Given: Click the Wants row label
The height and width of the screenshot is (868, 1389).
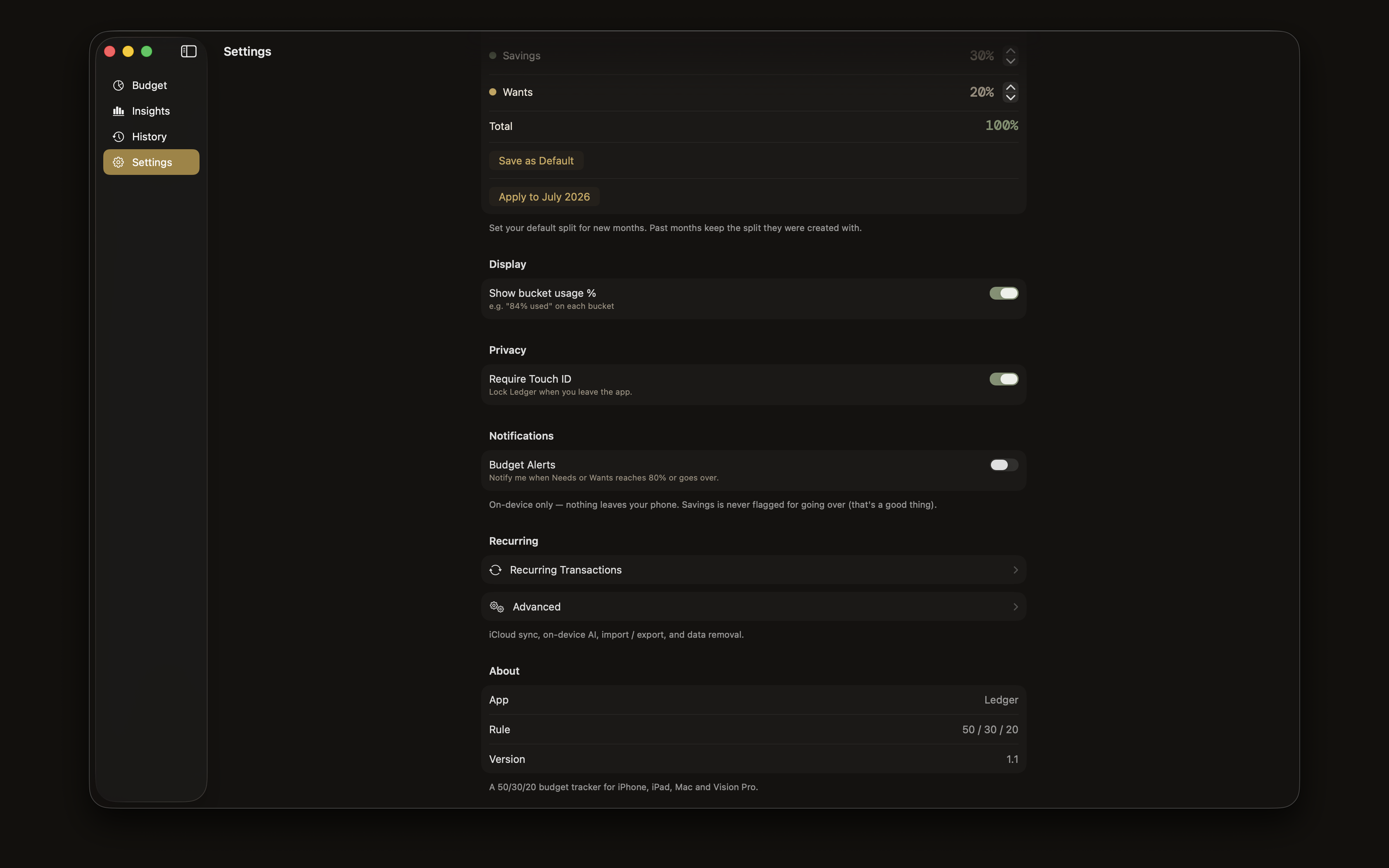Looking at the screenshot, I should point(517,93).
